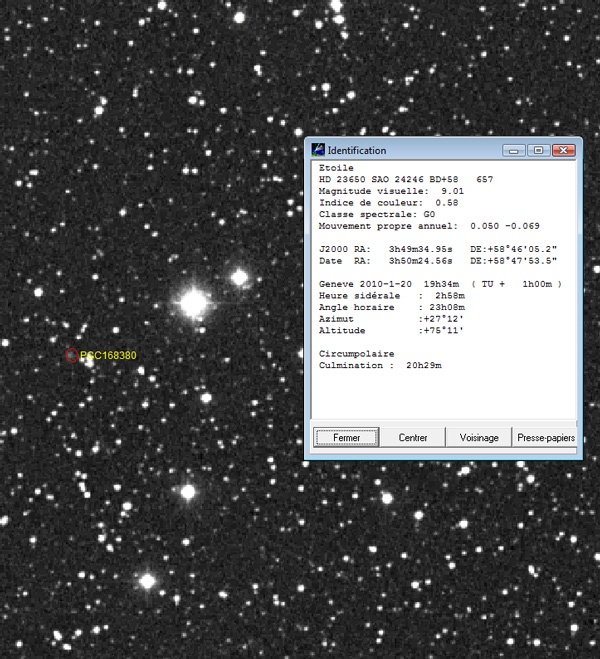Click the Fermer button
Screen dimensions: 600x659
point(346,437)
